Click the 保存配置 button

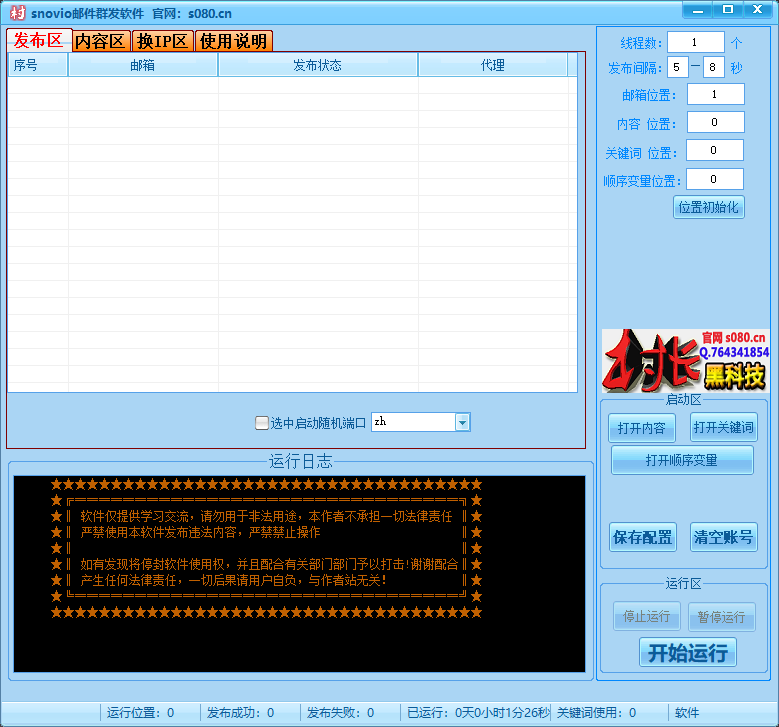tap(643, 537)
